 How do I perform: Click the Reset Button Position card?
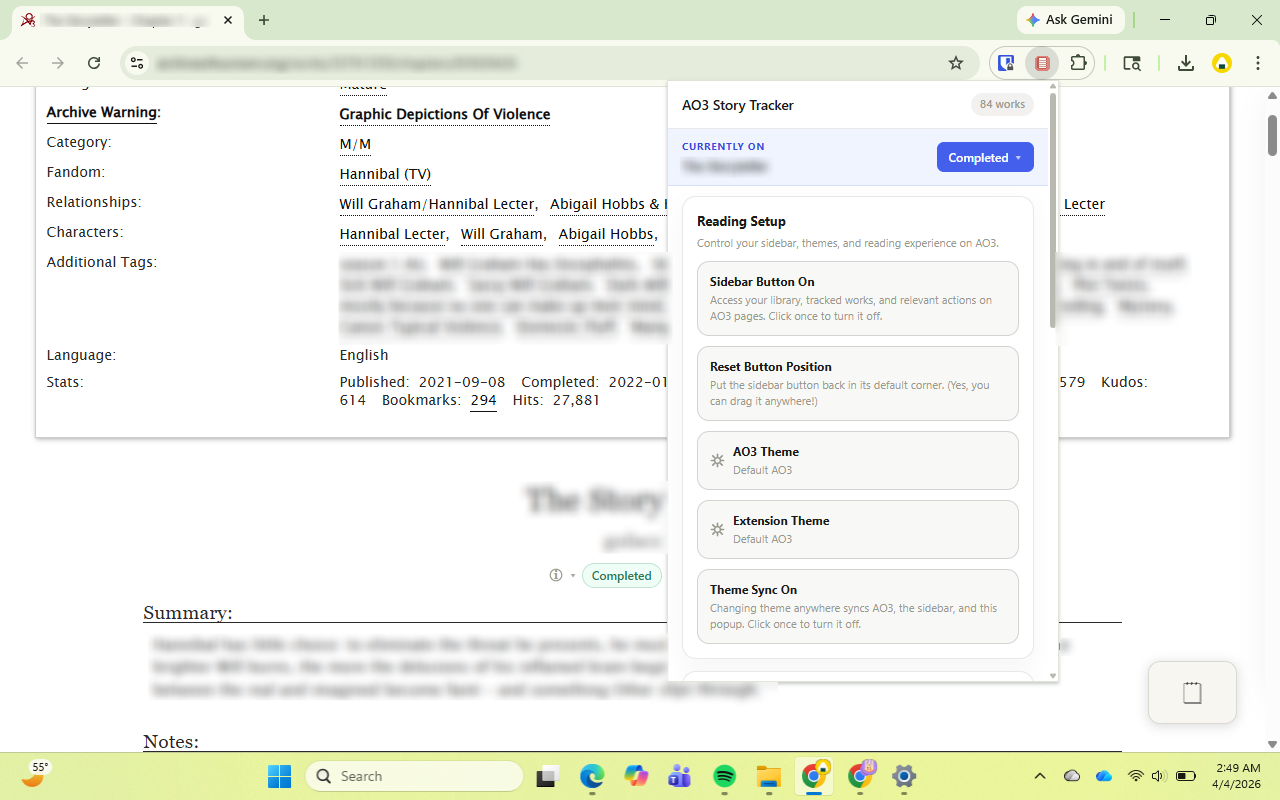point(858,383)
